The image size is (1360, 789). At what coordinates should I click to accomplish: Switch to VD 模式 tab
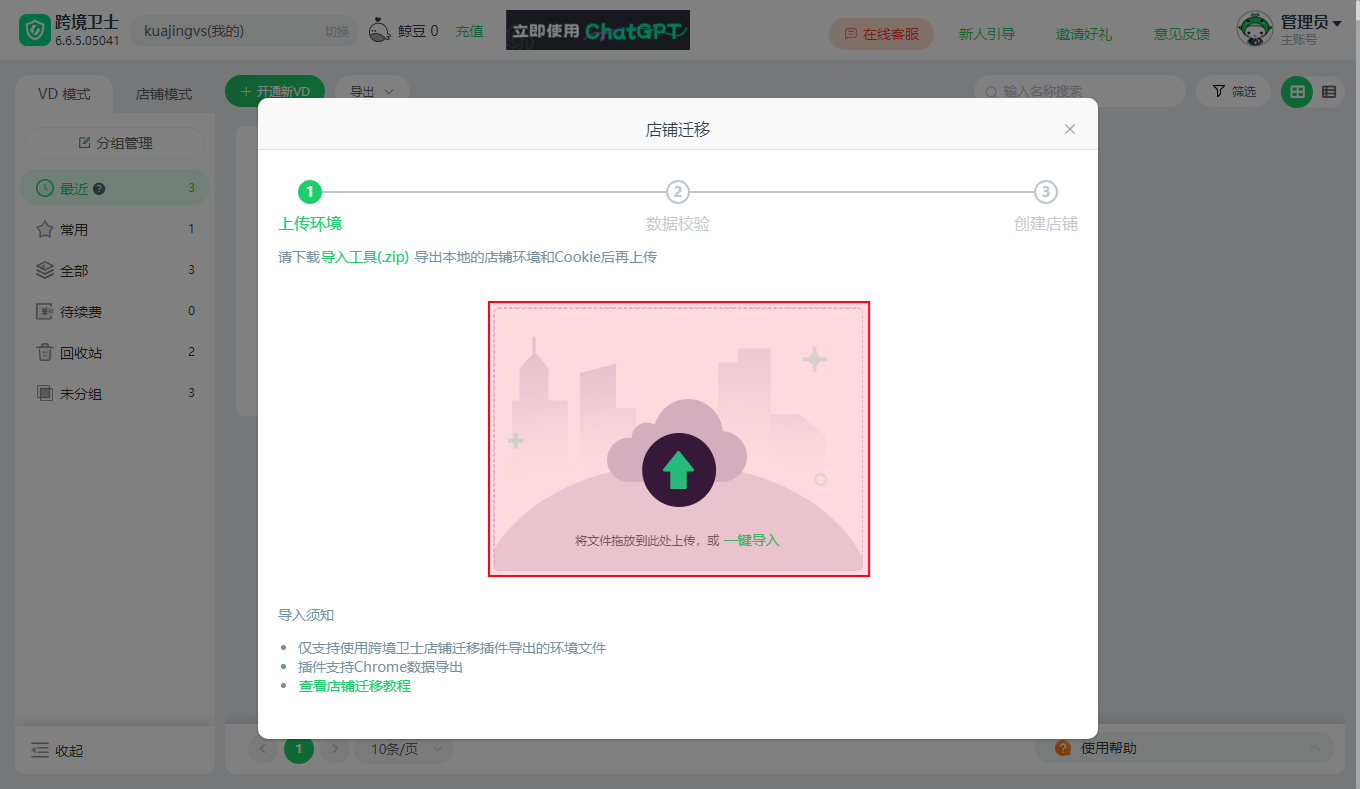click(64, 94)
